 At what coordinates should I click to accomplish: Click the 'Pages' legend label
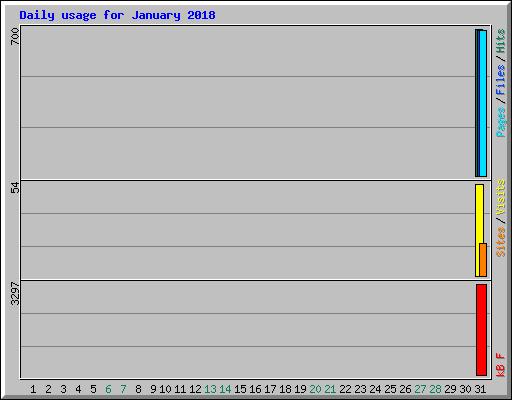500,122
